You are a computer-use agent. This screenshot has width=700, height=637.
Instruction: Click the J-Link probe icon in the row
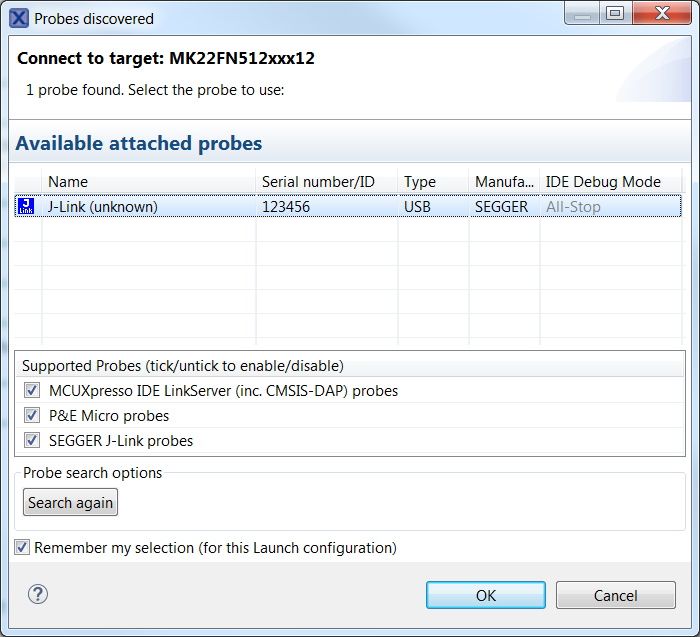point(26,206)
